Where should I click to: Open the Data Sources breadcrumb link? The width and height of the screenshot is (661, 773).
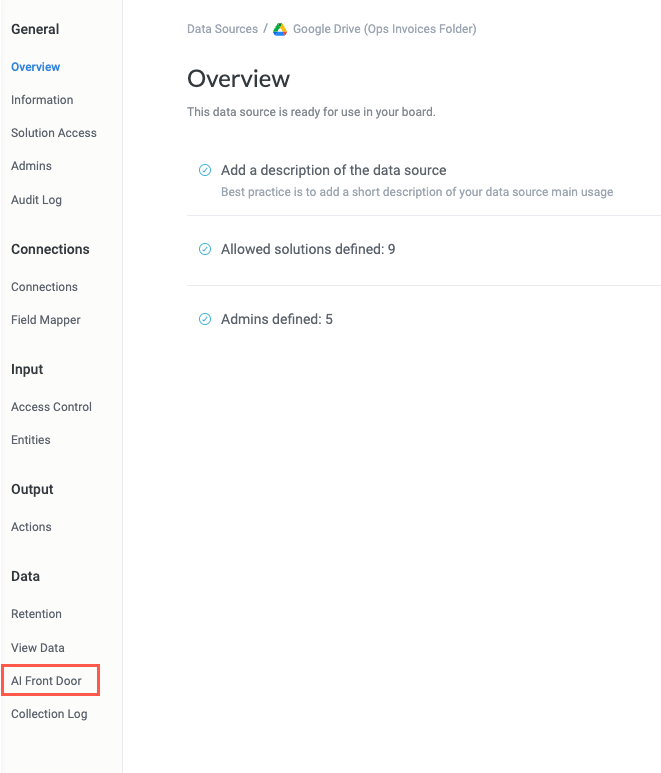tap(222, 29)
